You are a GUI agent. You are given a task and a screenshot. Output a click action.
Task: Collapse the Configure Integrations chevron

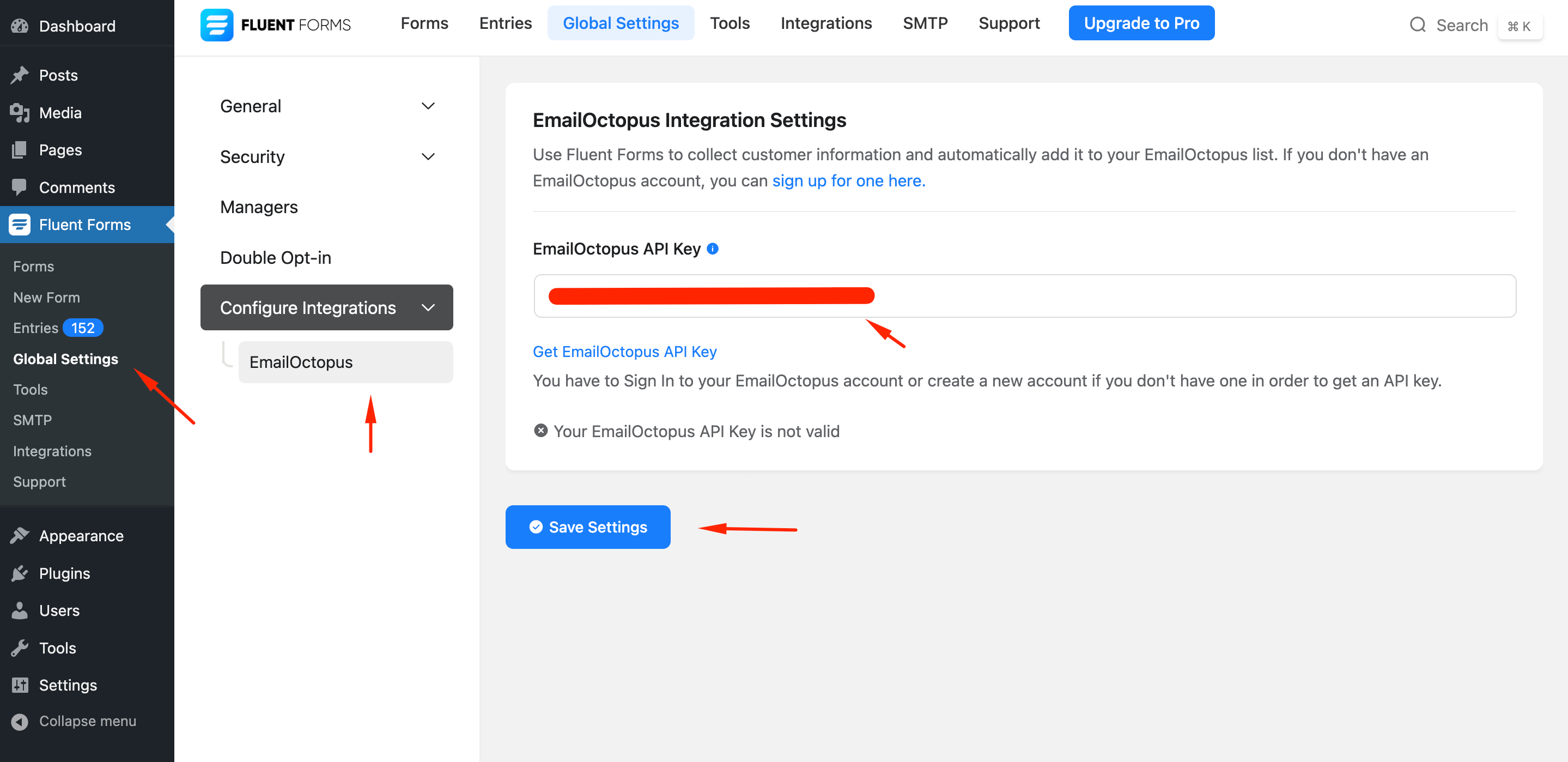(428, 307)
